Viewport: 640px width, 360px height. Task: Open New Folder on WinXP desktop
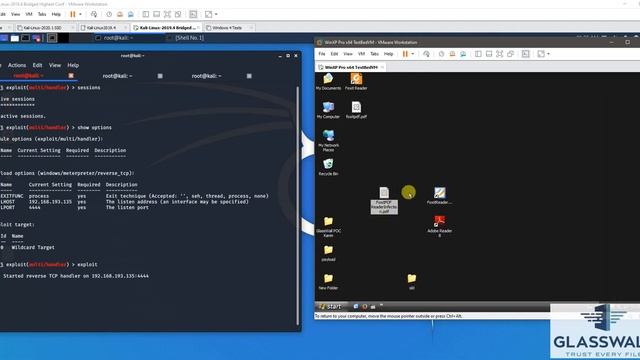[328, 282]
